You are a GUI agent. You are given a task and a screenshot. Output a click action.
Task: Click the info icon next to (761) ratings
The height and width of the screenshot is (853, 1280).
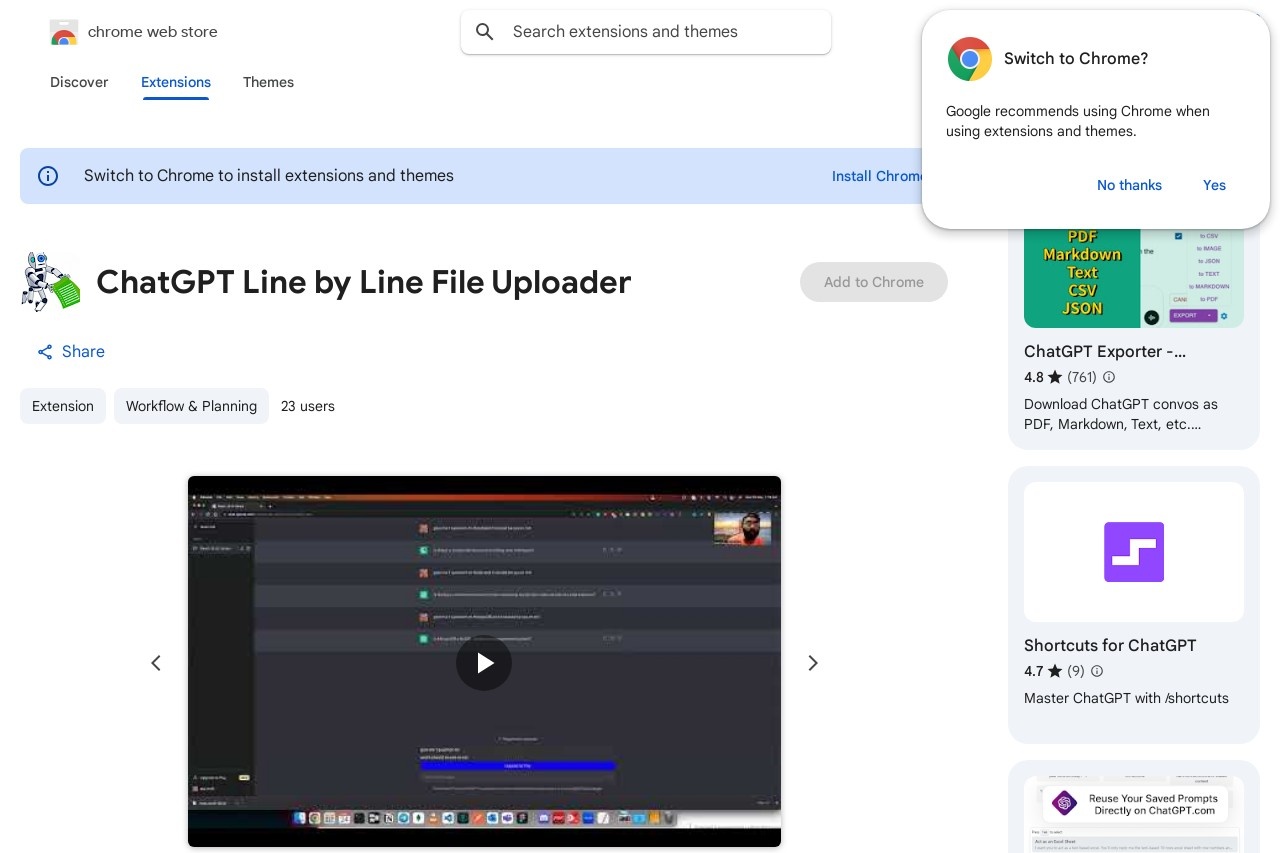click(x=1109, y=377)
